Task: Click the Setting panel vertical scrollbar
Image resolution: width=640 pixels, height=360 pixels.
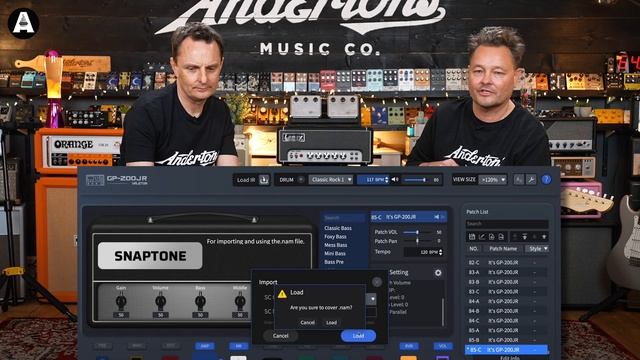Action: click(443, 311)
